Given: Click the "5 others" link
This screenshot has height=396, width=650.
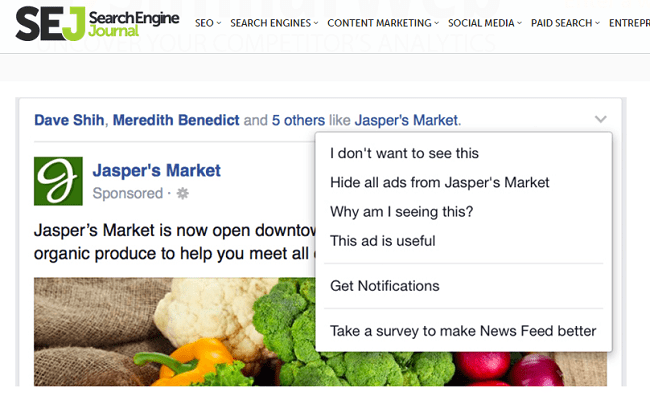Looking at the screenshot, I should click(298, 120).
